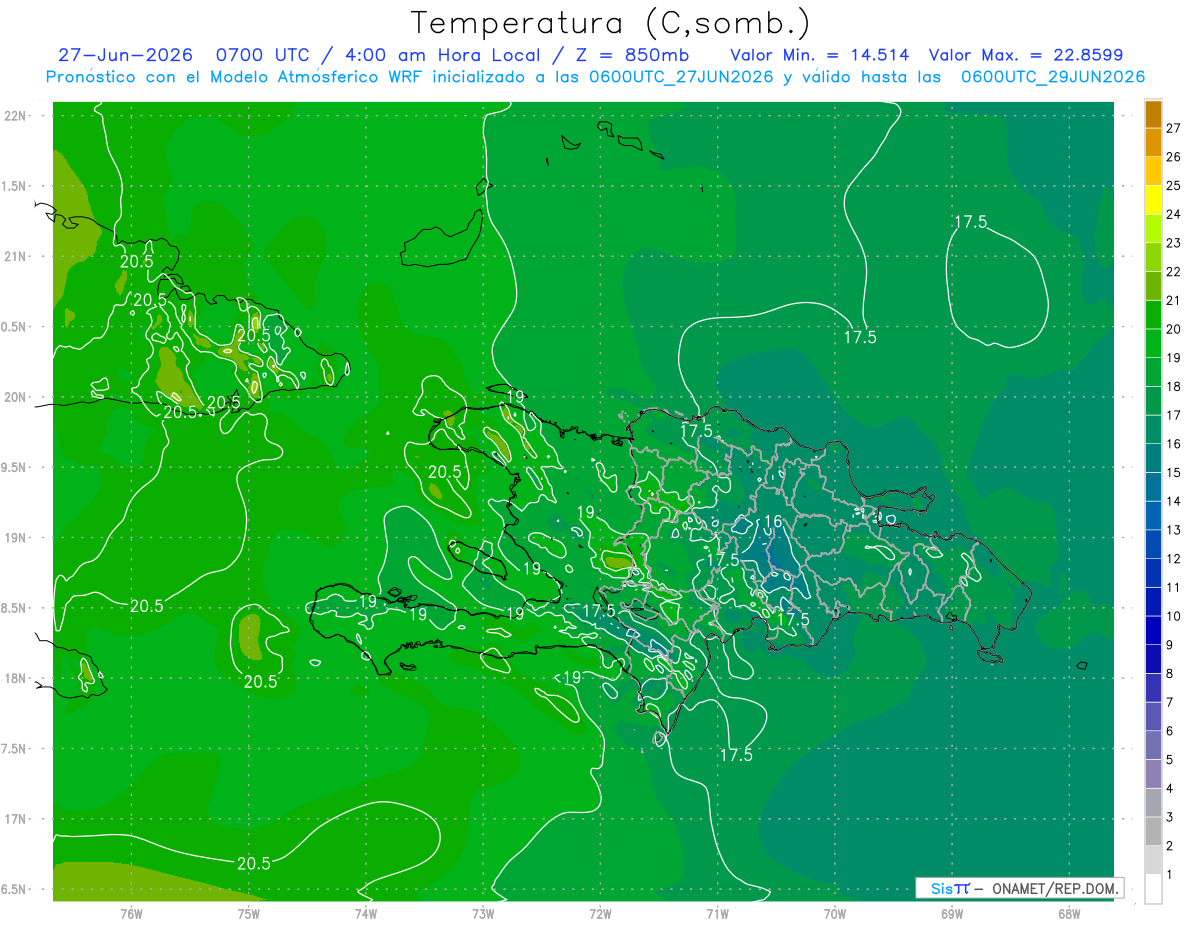The width and height of the screenshot is (1200, 927).
Task: Click the '18N' latitude label
Action: [14, 678]
